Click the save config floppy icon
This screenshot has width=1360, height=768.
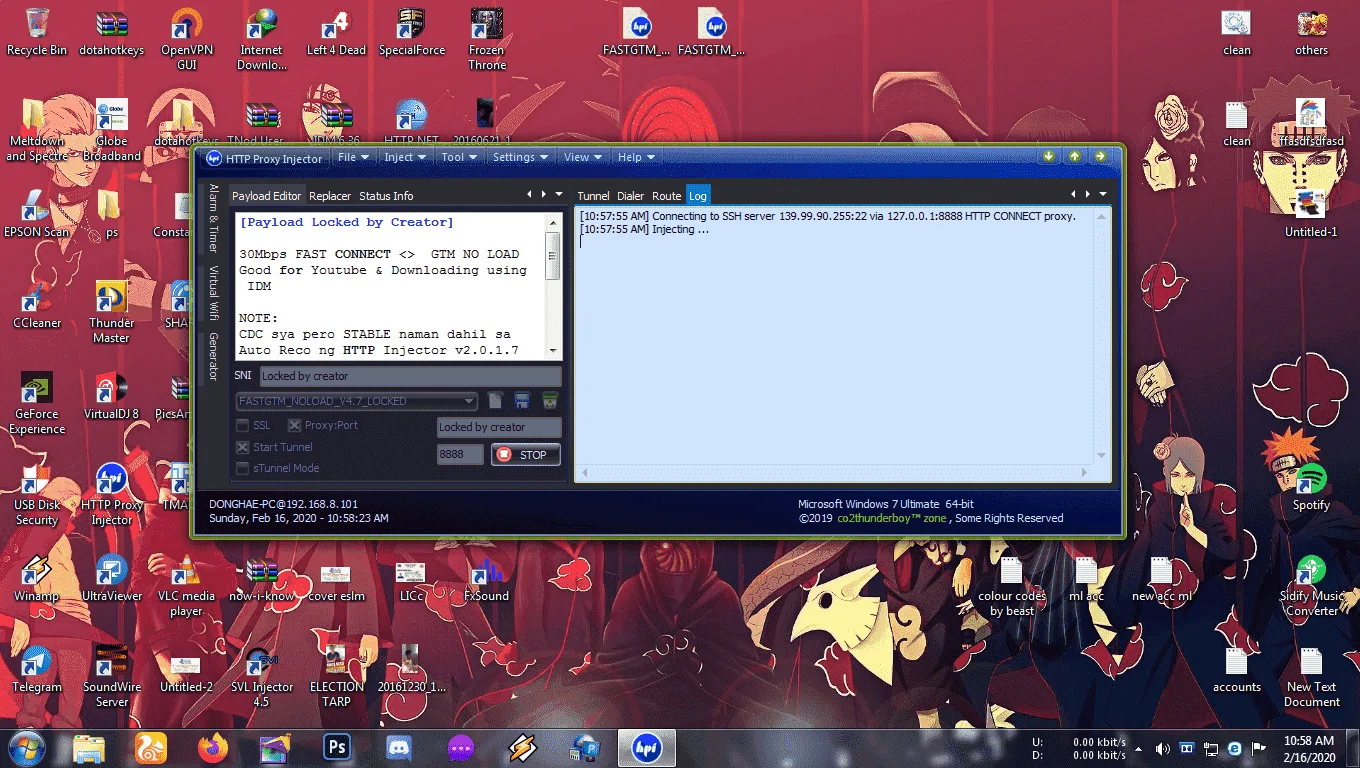[522, 401]
